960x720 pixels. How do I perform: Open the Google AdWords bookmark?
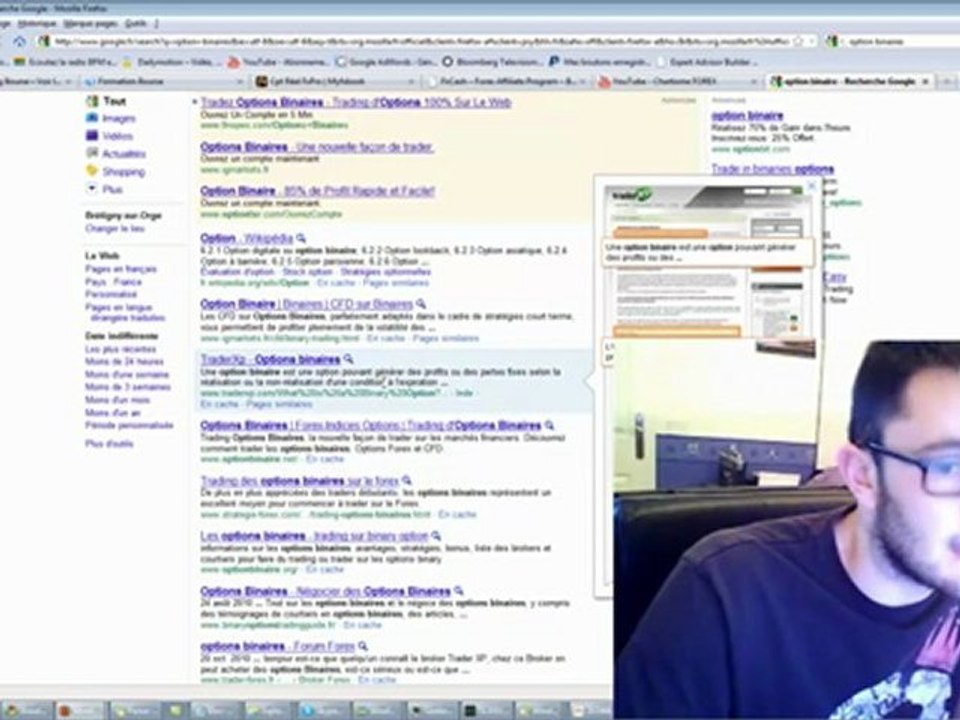(x=386, y=62)
